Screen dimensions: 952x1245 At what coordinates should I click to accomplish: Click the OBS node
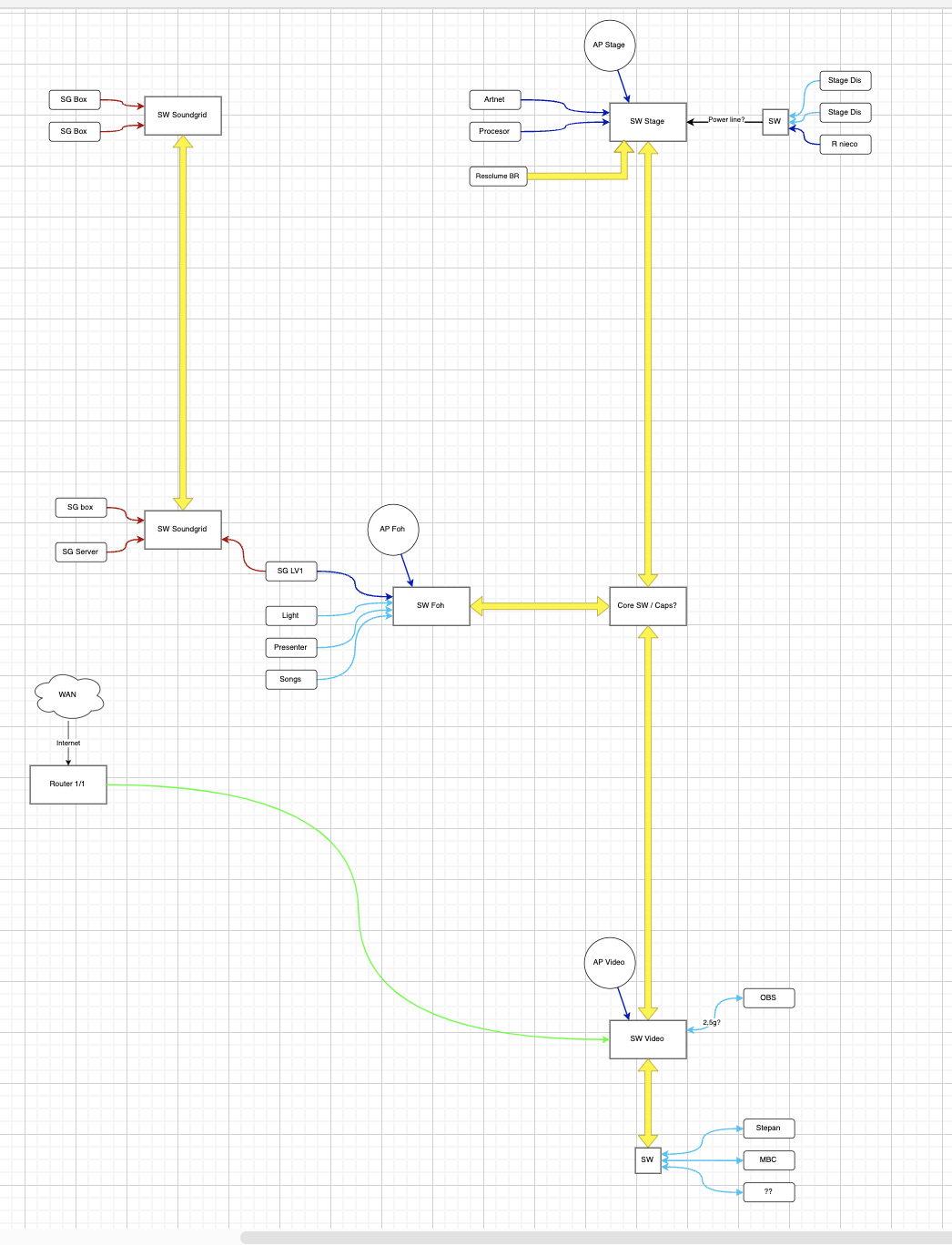click(769, 998)
